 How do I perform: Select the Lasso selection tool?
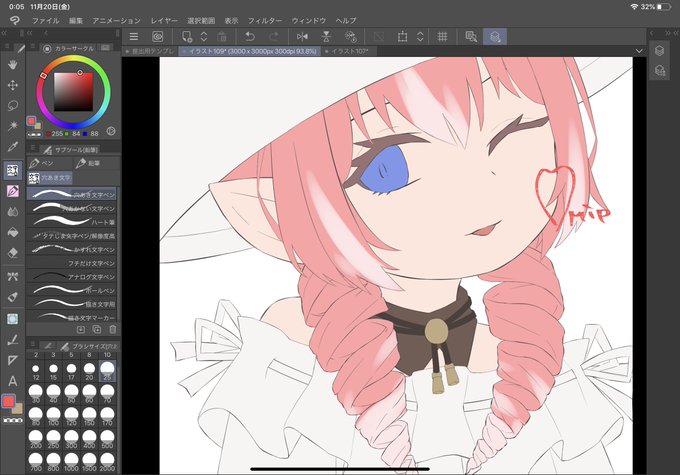point(13,105)
